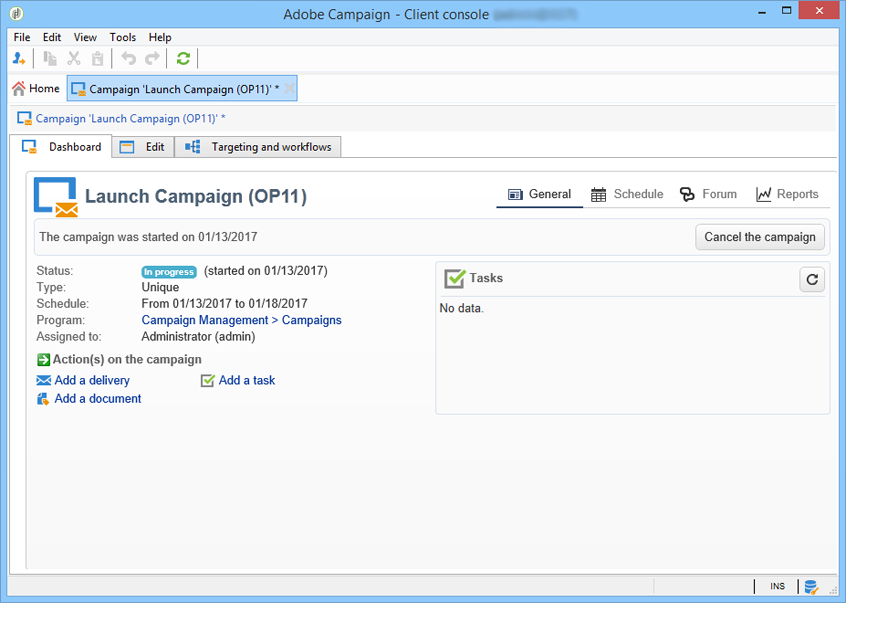Click the Cut scissors icon
The width and height of the screenshot is (877, 634).
pyautogui.click(x=74, y=58)
